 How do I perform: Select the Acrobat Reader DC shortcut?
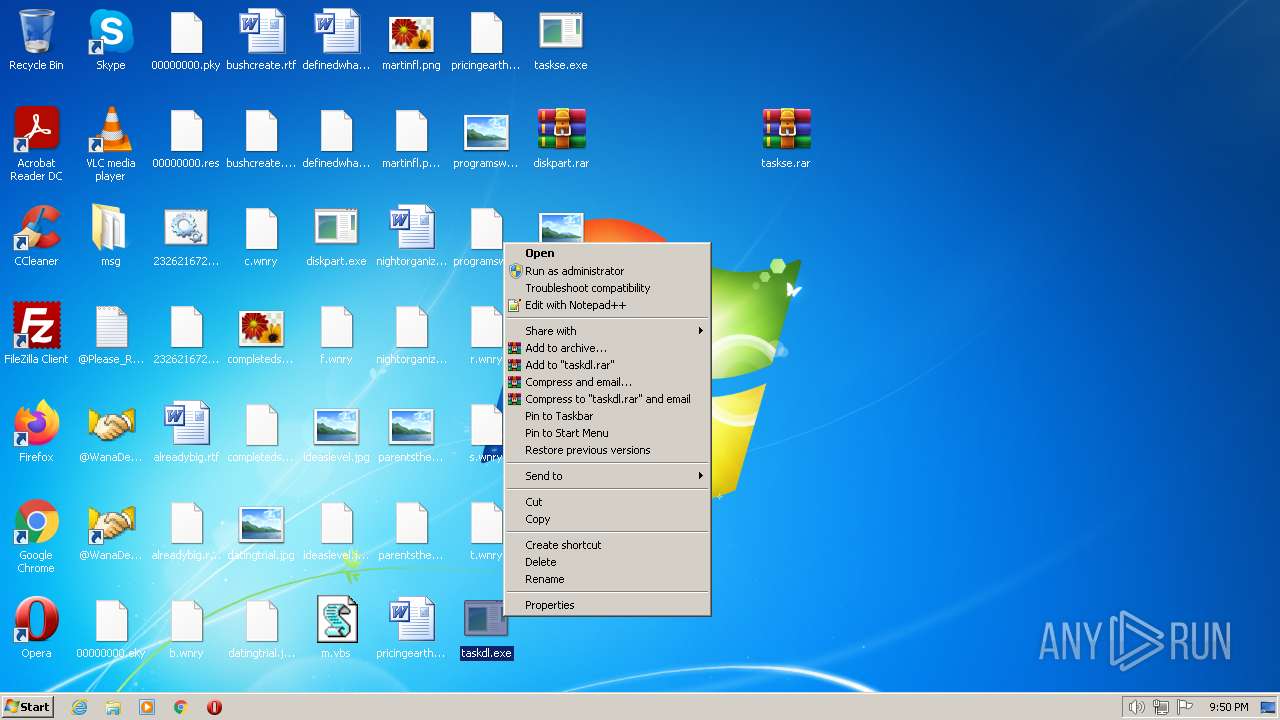(x=36, y=144)
